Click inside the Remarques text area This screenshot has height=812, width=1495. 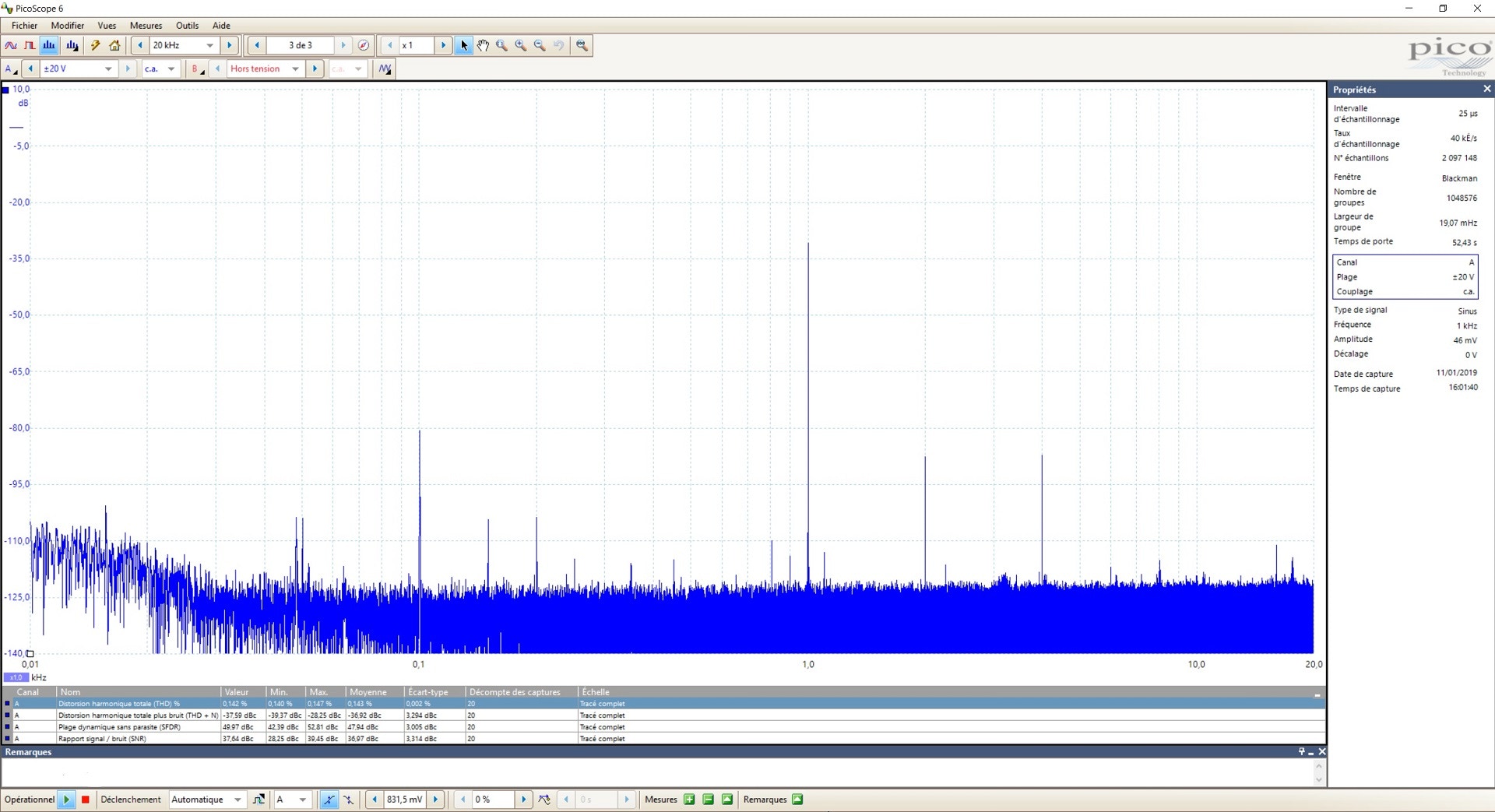658,772
